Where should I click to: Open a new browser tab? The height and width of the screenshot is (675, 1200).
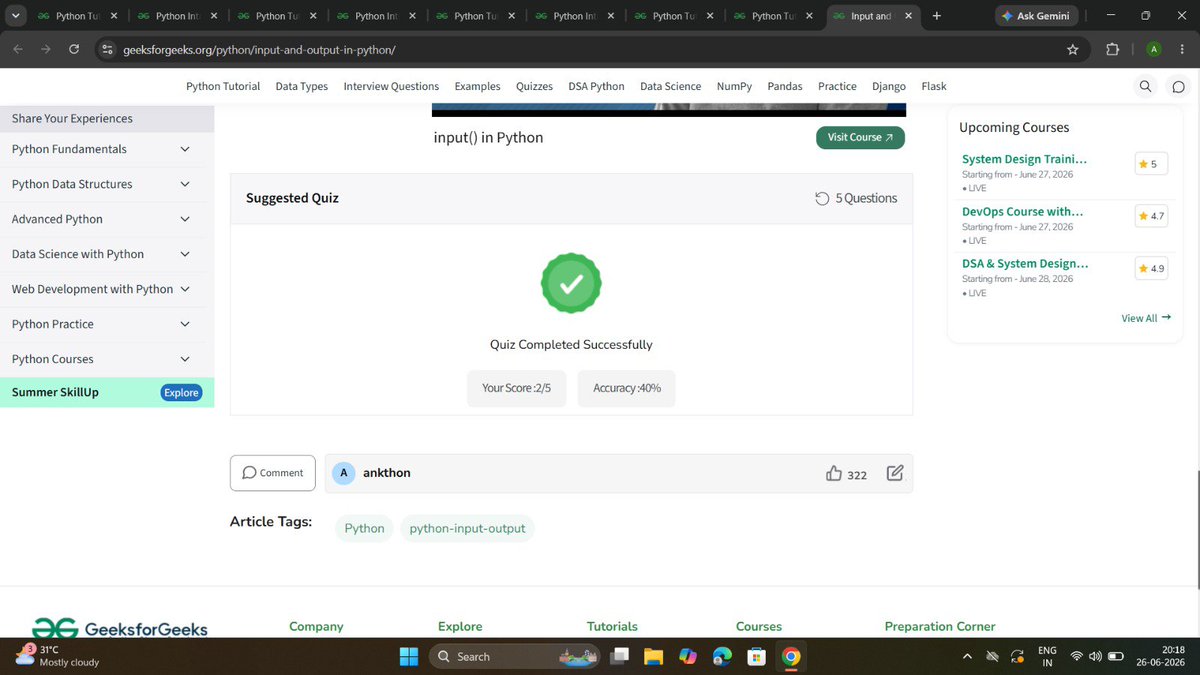[936, 16]
